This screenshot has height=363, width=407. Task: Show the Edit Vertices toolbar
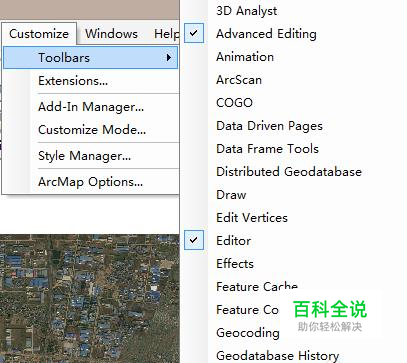point(252,218)
